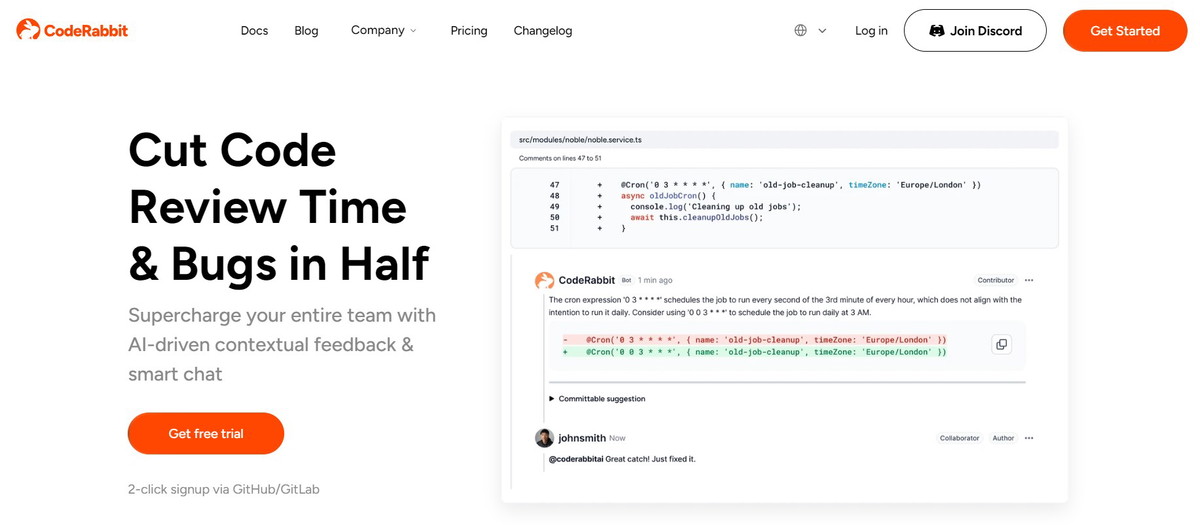Expand the Committable suggestion section
Viewport: 1200px width, 525px height.
coord(597,399)
